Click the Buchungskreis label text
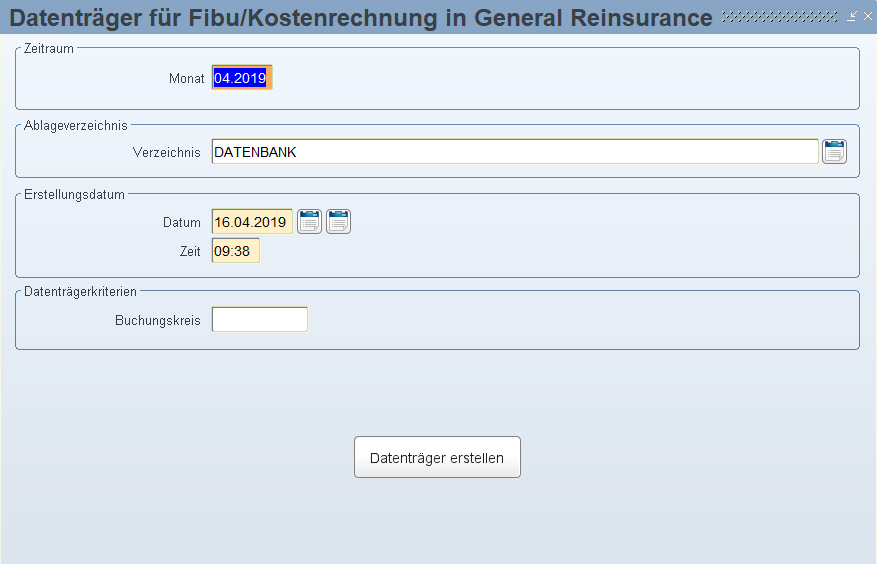Screen dimensions: 877x564 click(158, 321)
